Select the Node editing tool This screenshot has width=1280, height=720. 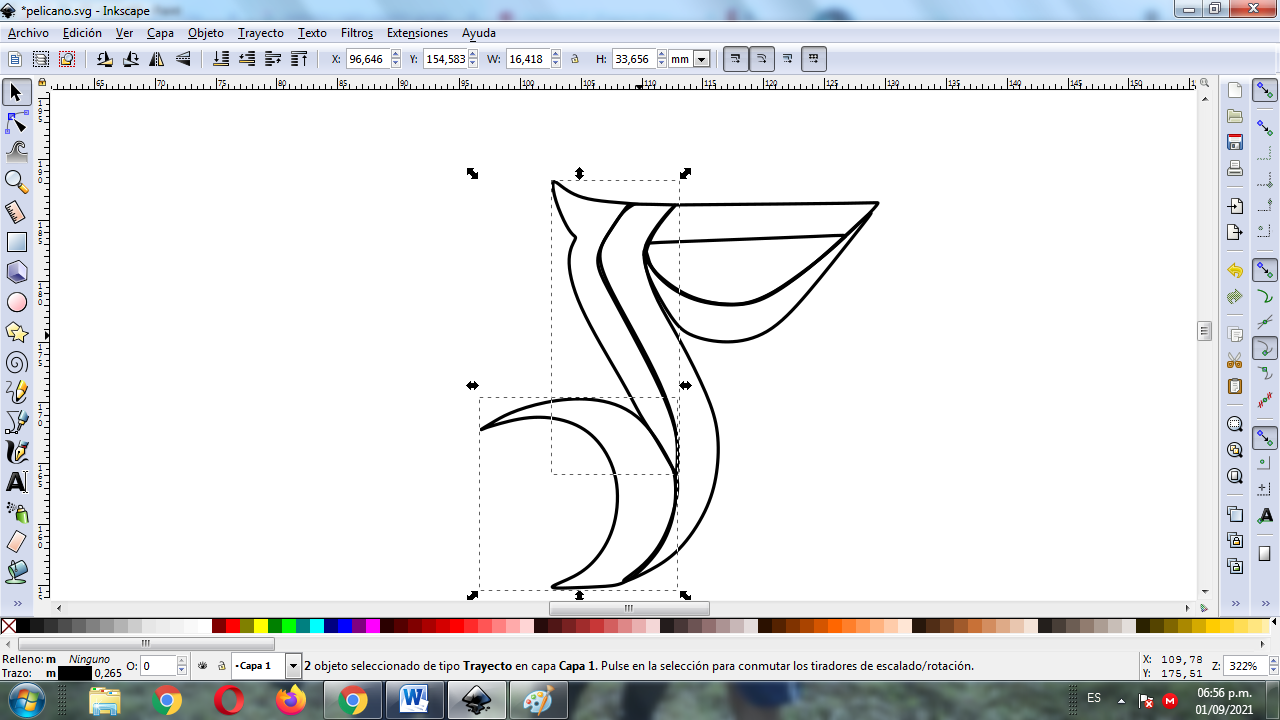tap(16, 122)
